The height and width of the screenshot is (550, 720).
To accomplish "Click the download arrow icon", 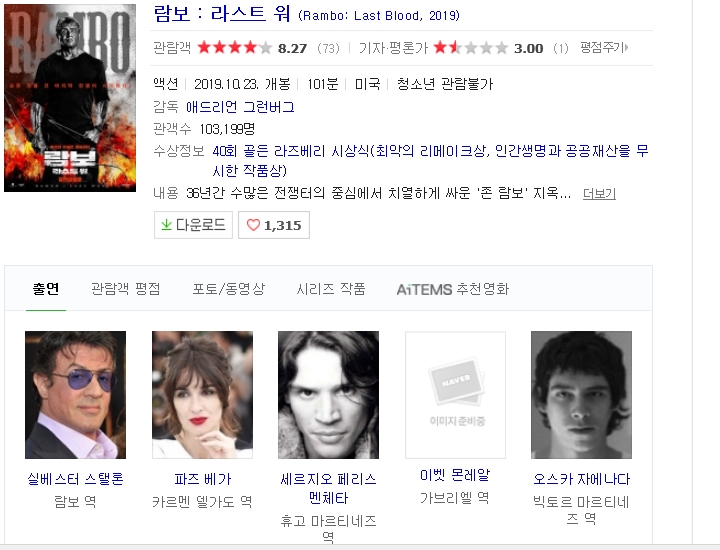I will click(166, 225).
